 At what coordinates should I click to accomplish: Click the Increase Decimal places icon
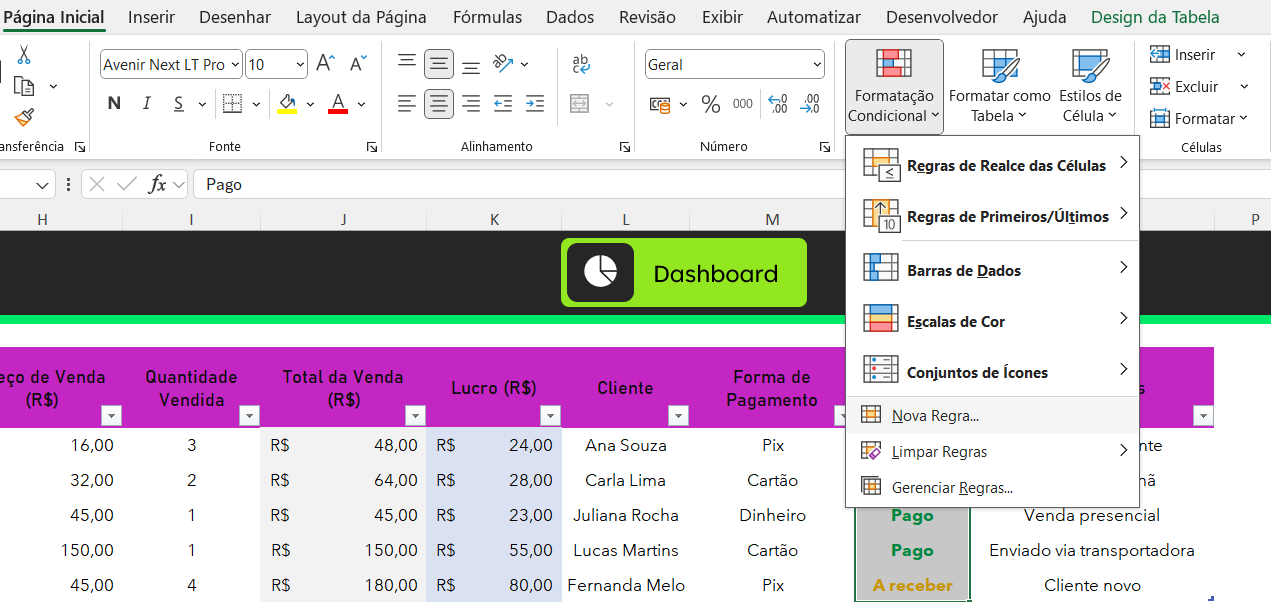(775, 103)
